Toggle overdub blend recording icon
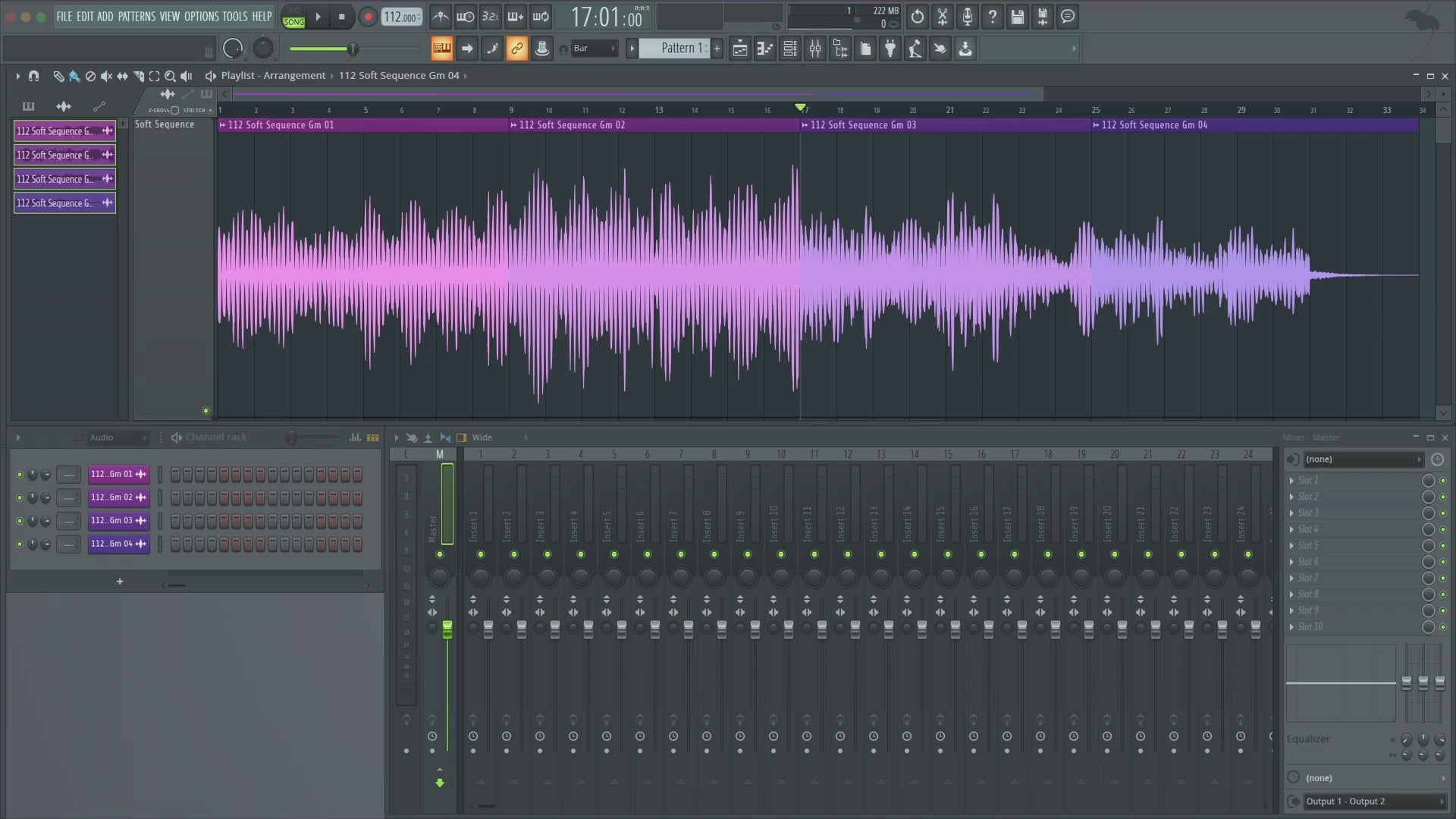This screenshot has height=819, width=1456. tap(515, 16)
